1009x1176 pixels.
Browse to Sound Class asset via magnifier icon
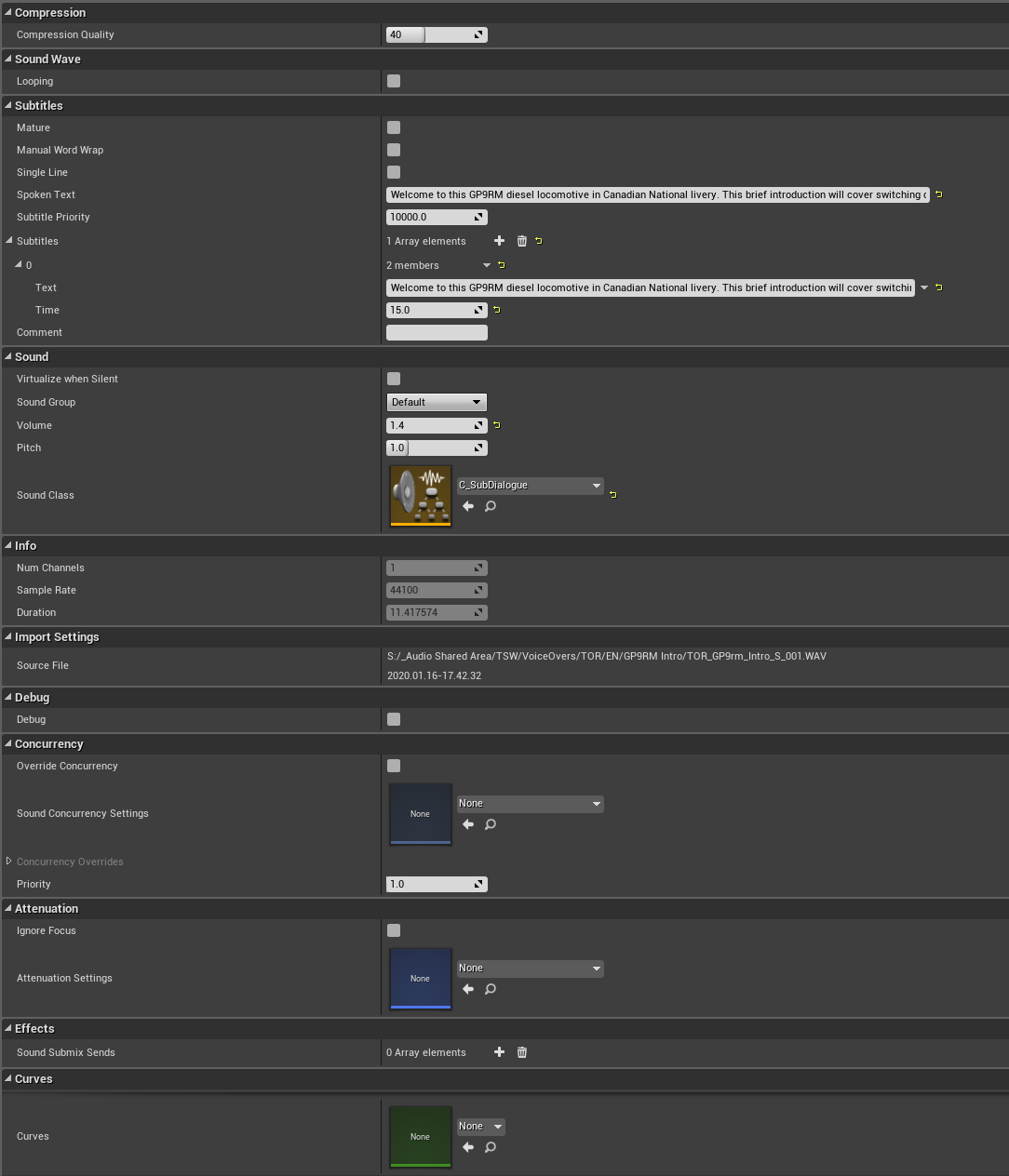tap(491, 506)
